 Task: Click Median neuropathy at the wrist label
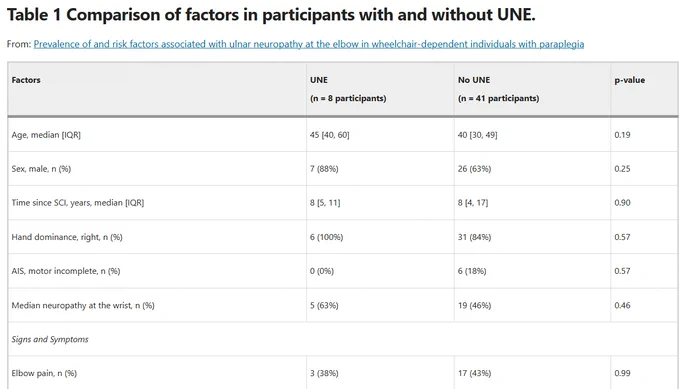pyautogui.click(x=83, y=305)
